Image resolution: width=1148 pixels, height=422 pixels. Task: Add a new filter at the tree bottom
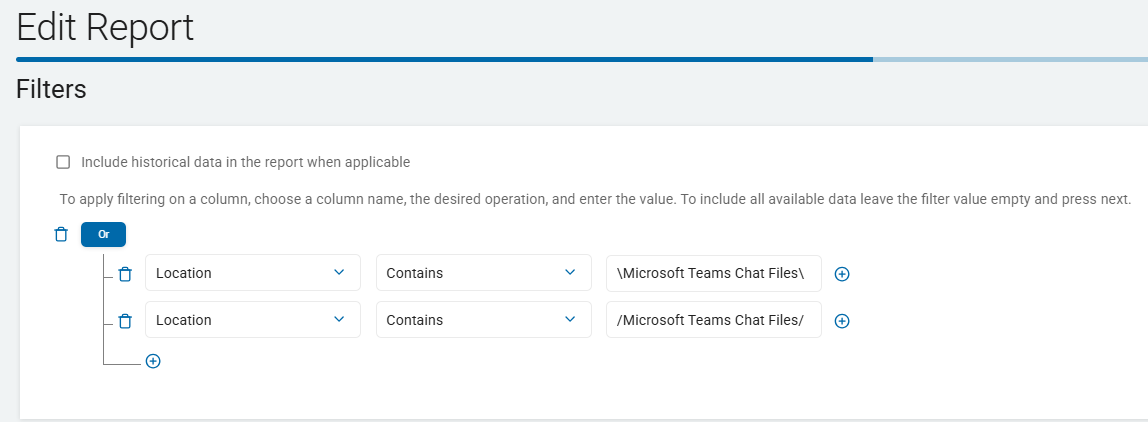click(x=153, y=361)
